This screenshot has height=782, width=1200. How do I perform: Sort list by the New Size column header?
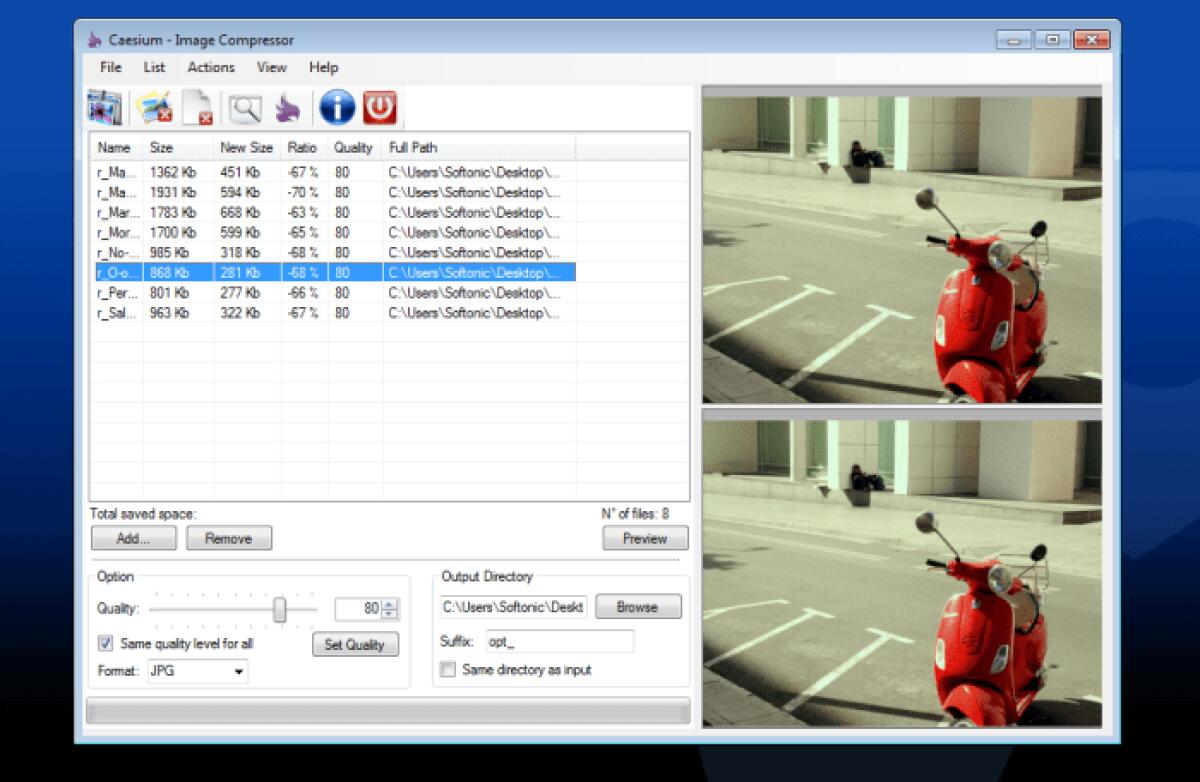(x=246, y=147)
